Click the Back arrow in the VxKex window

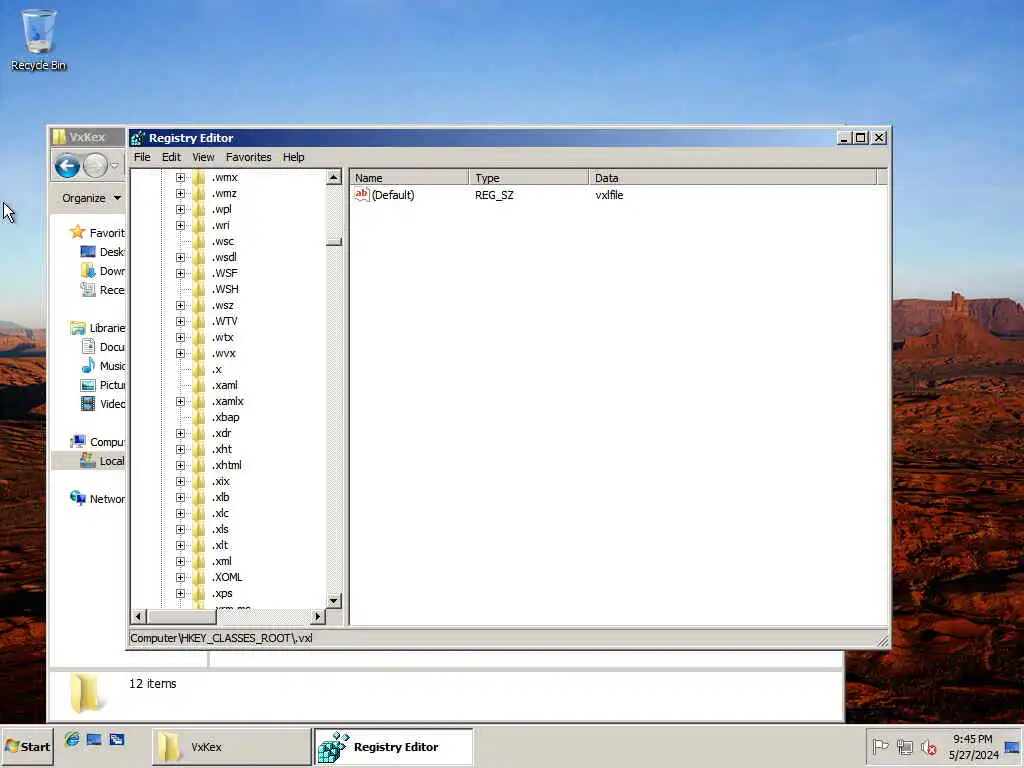click(x=67, y=166)
